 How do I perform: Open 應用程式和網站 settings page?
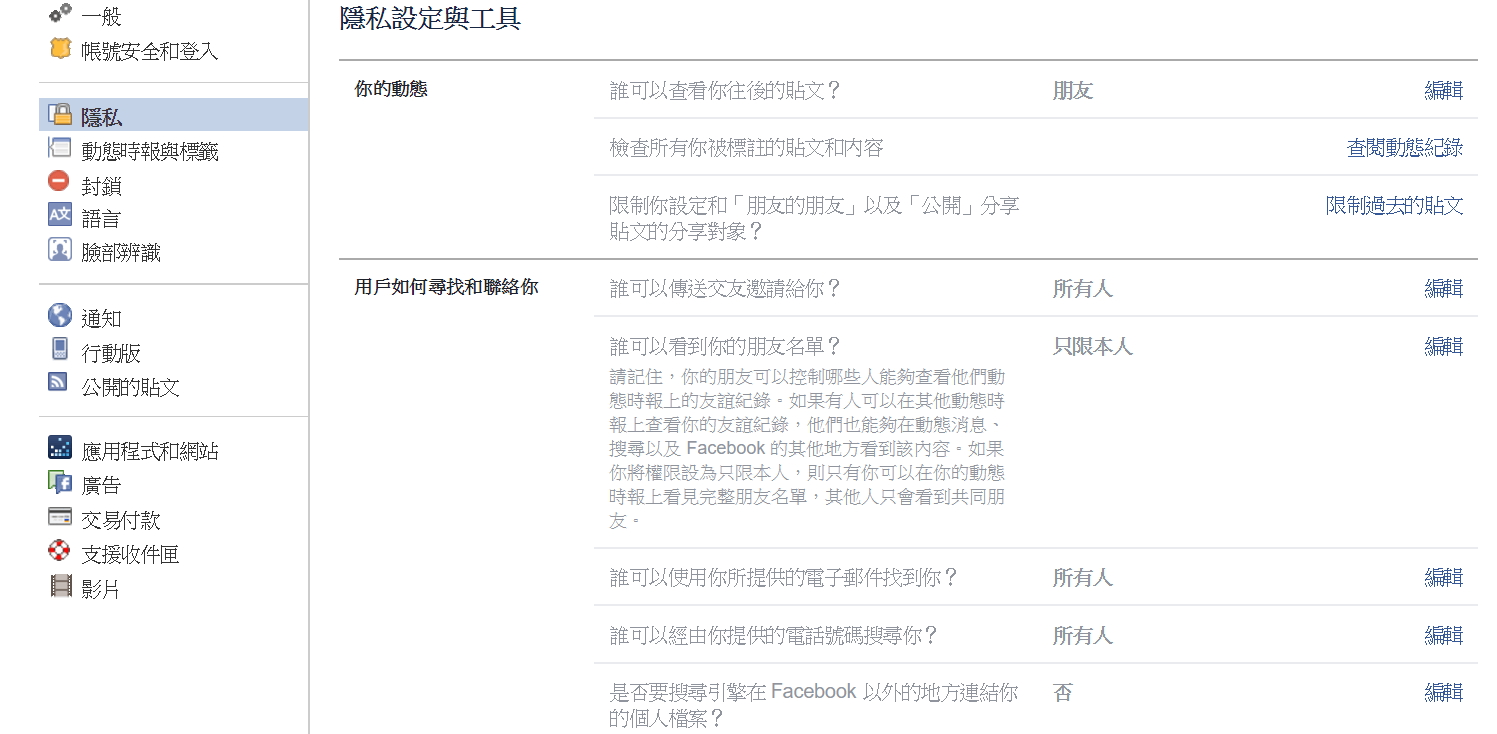pos(150,452)
